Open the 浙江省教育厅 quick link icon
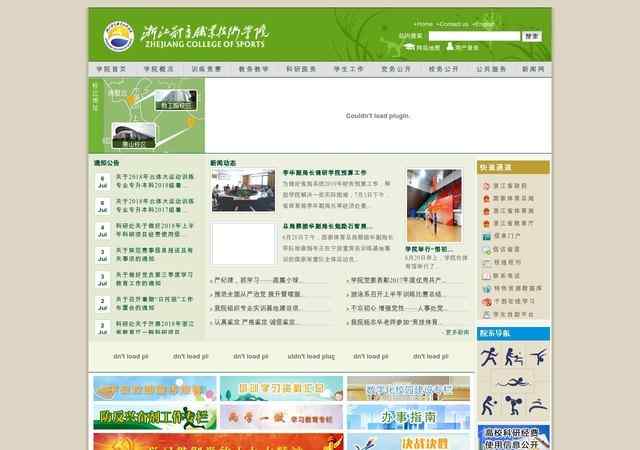This screenshot has width=640, height=450. (x=486, y=224)
